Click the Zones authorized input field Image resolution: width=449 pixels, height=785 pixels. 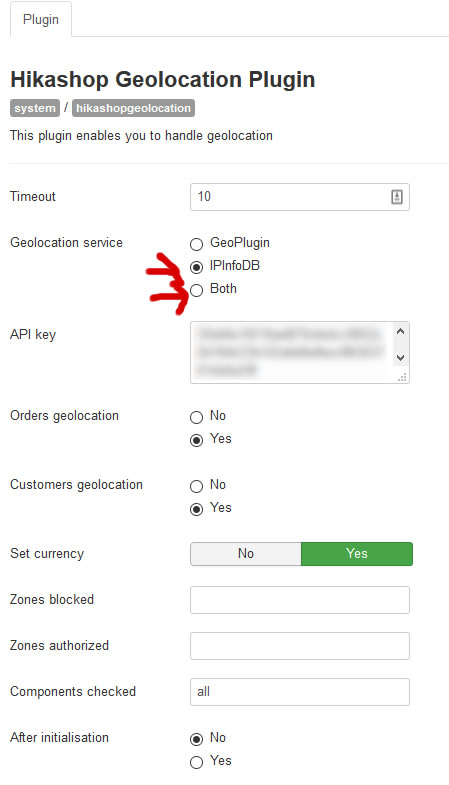point(300,646)
